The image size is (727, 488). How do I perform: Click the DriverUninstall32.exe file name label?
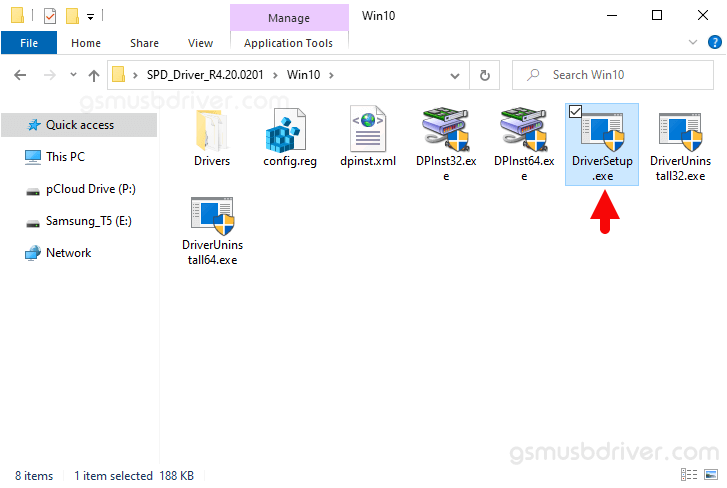click(681, 169)
